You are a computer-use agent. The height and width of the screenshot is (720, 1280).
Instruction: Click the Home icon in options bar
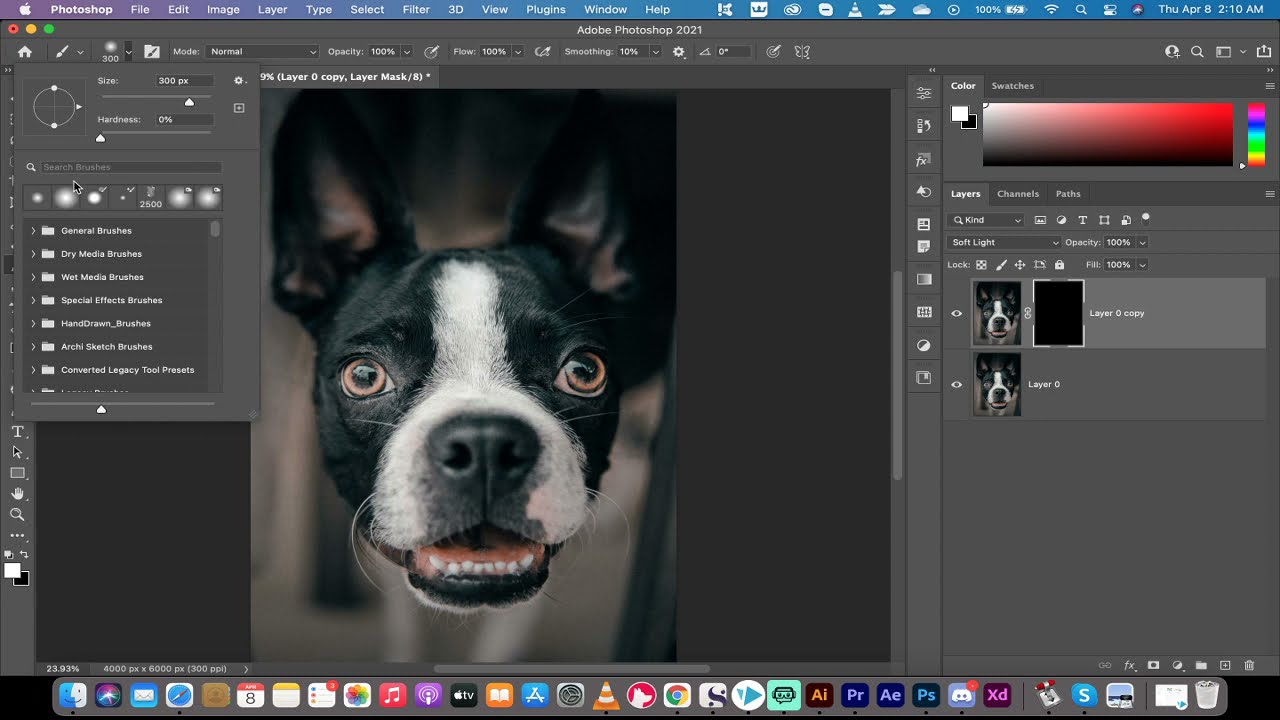coord(25,51)
